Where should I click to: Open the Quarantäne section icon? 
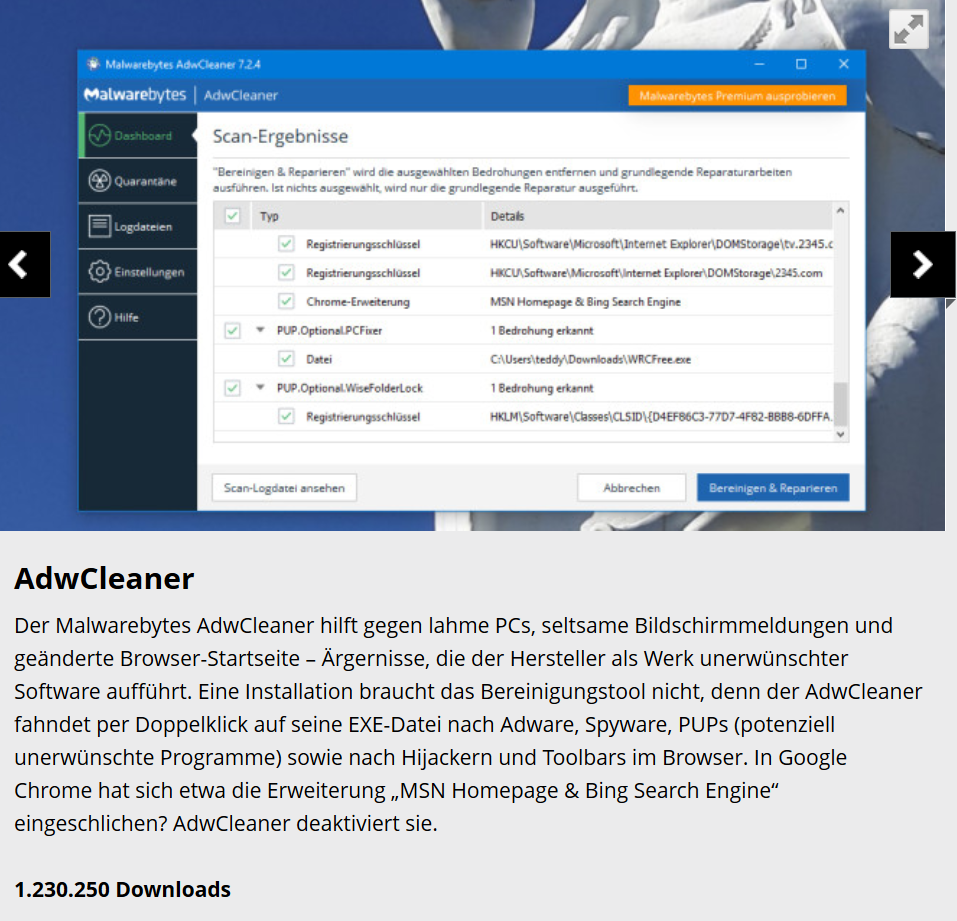point(99,181)
